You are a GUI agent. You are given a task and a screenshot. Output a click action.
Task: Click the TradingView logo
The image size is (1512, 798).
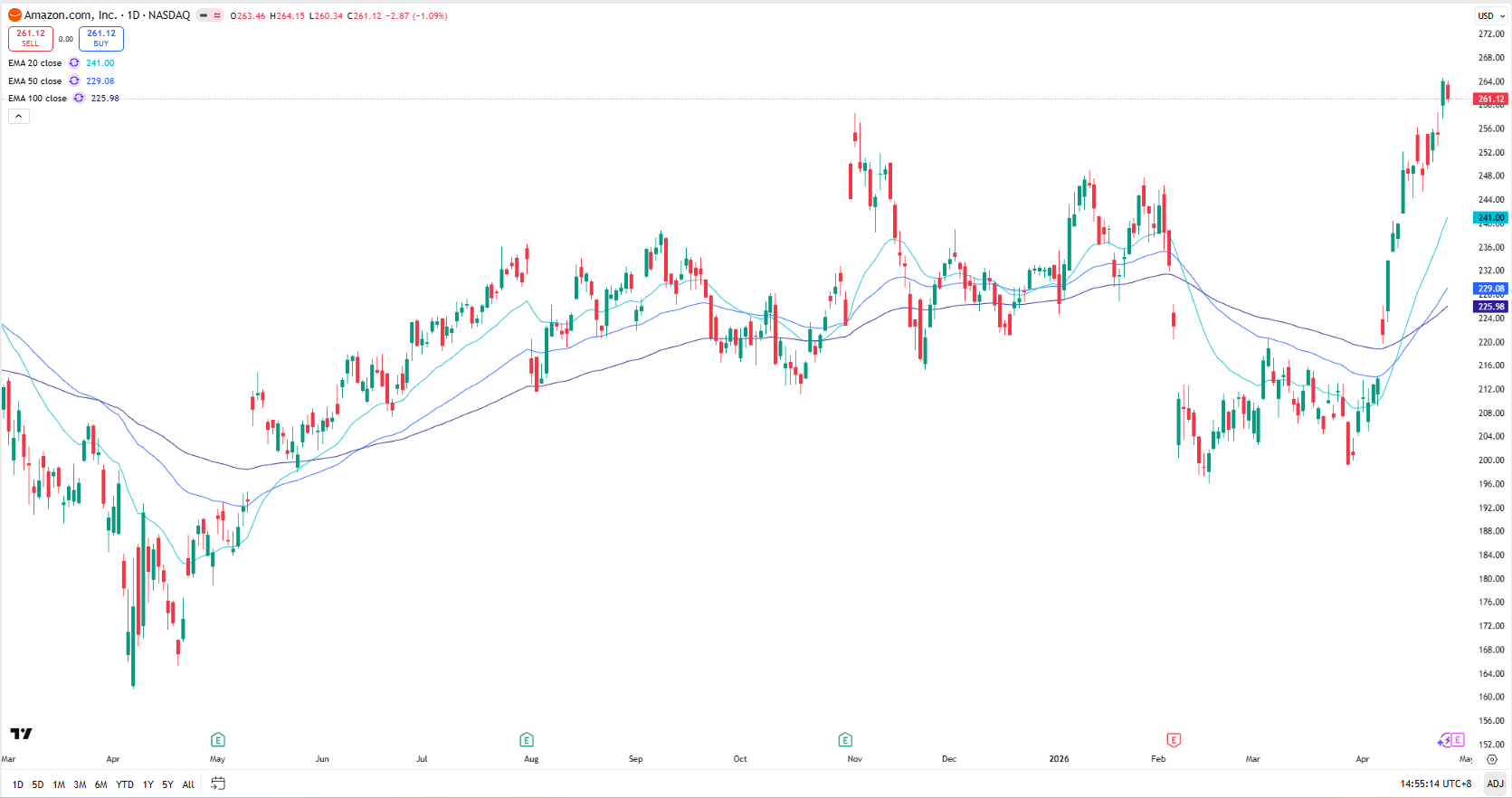21,734
